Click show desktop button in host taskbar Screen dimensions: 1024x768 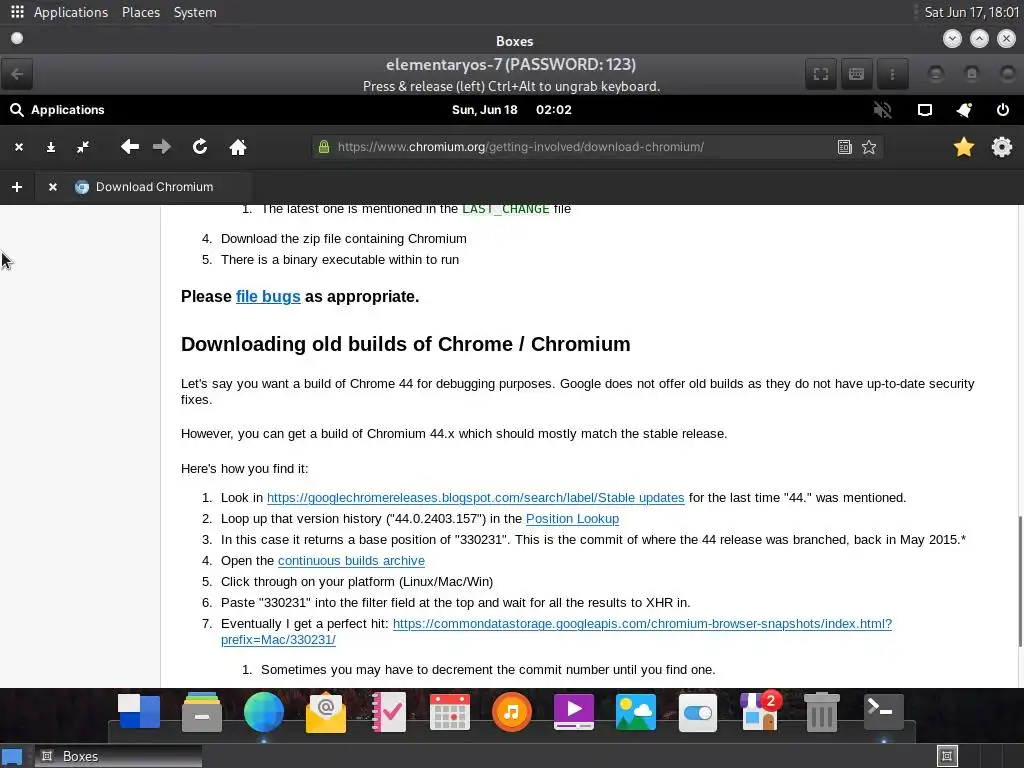(x=12, y=757)
